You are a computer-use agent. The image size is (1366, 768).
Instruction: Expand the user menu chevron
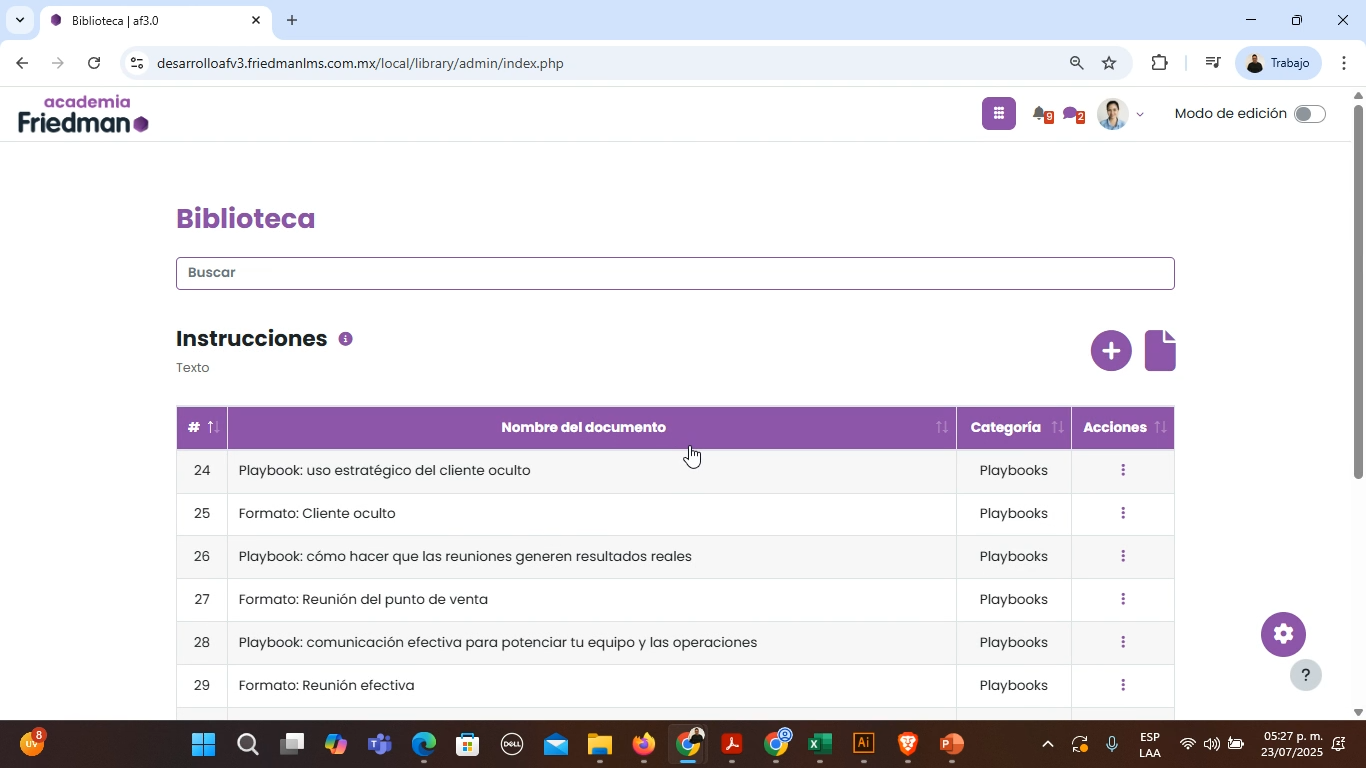pyautogui.click(x=1139, y=115)
